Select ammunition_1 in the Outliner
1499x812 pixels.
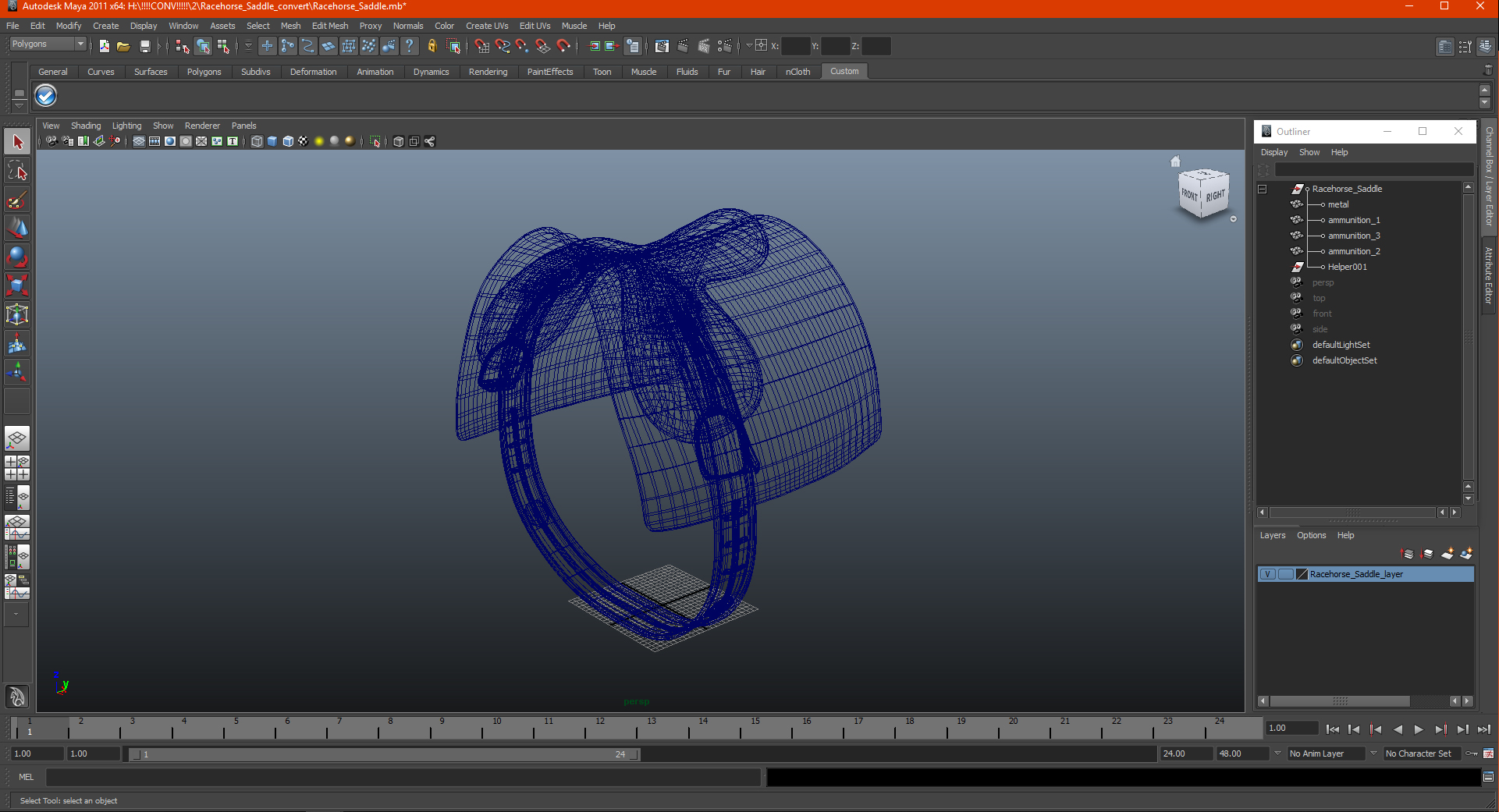pyautogui.click(x=1354, y=220)
